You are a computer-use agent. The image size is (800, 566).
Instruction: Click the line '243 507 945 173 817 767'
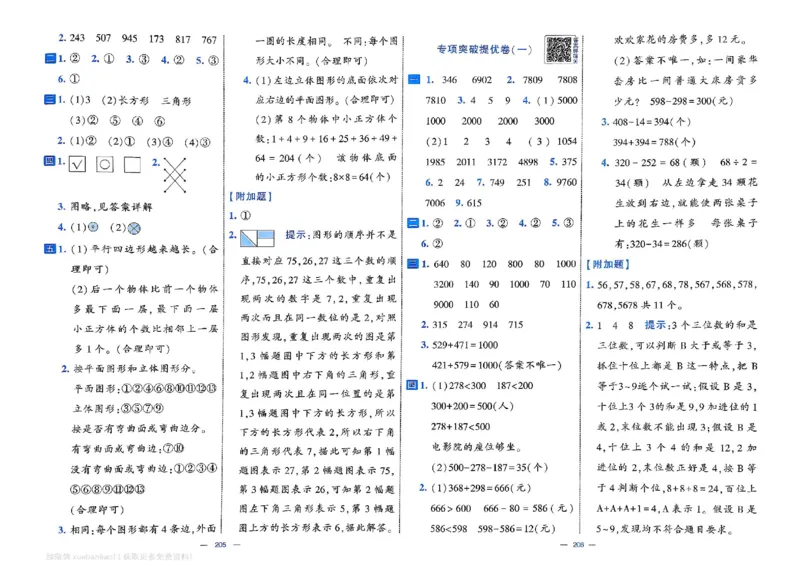click(x=143, y=39)
